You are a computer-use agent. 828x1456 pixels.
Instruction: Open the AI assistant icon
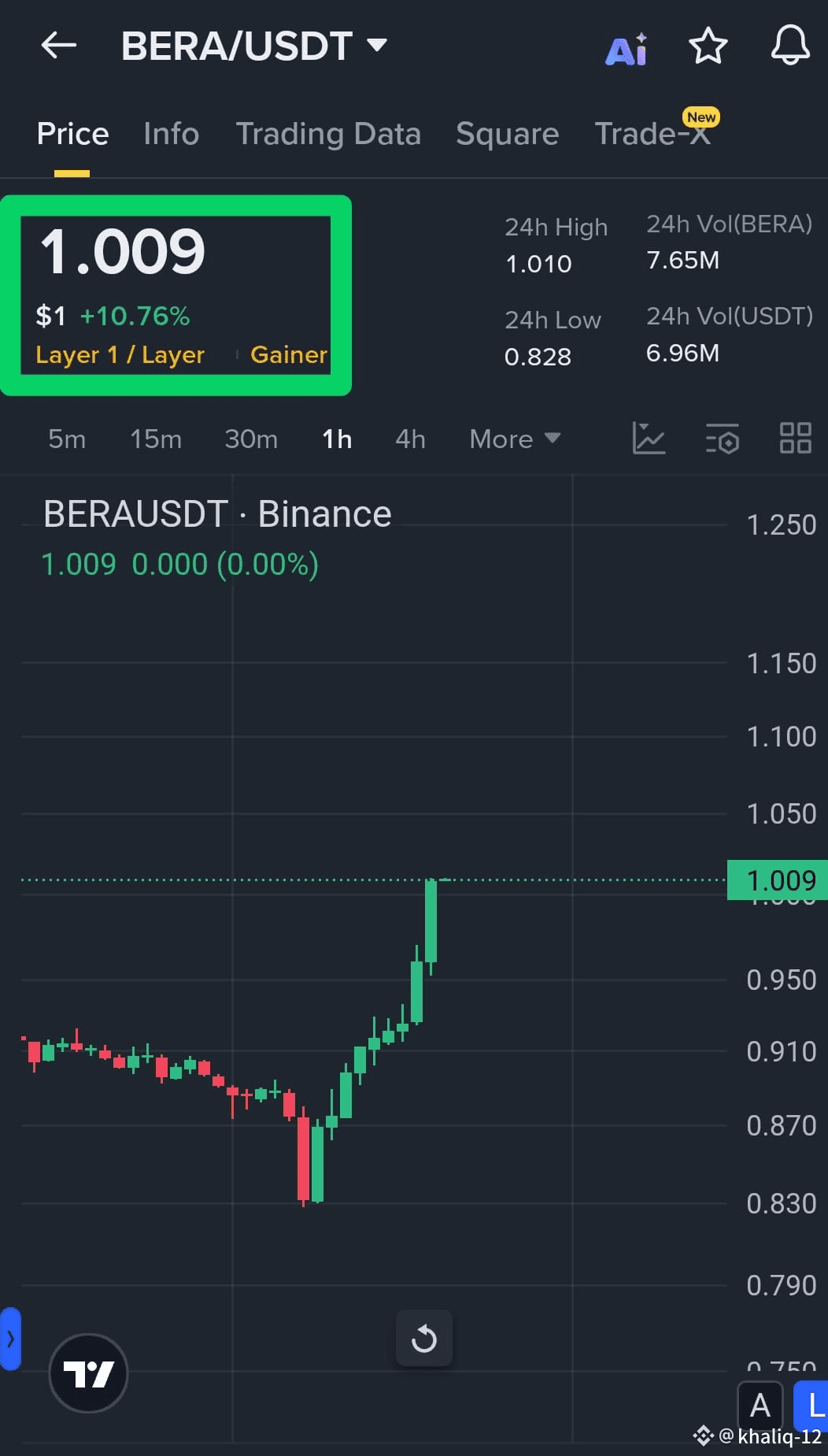point(627,49)
